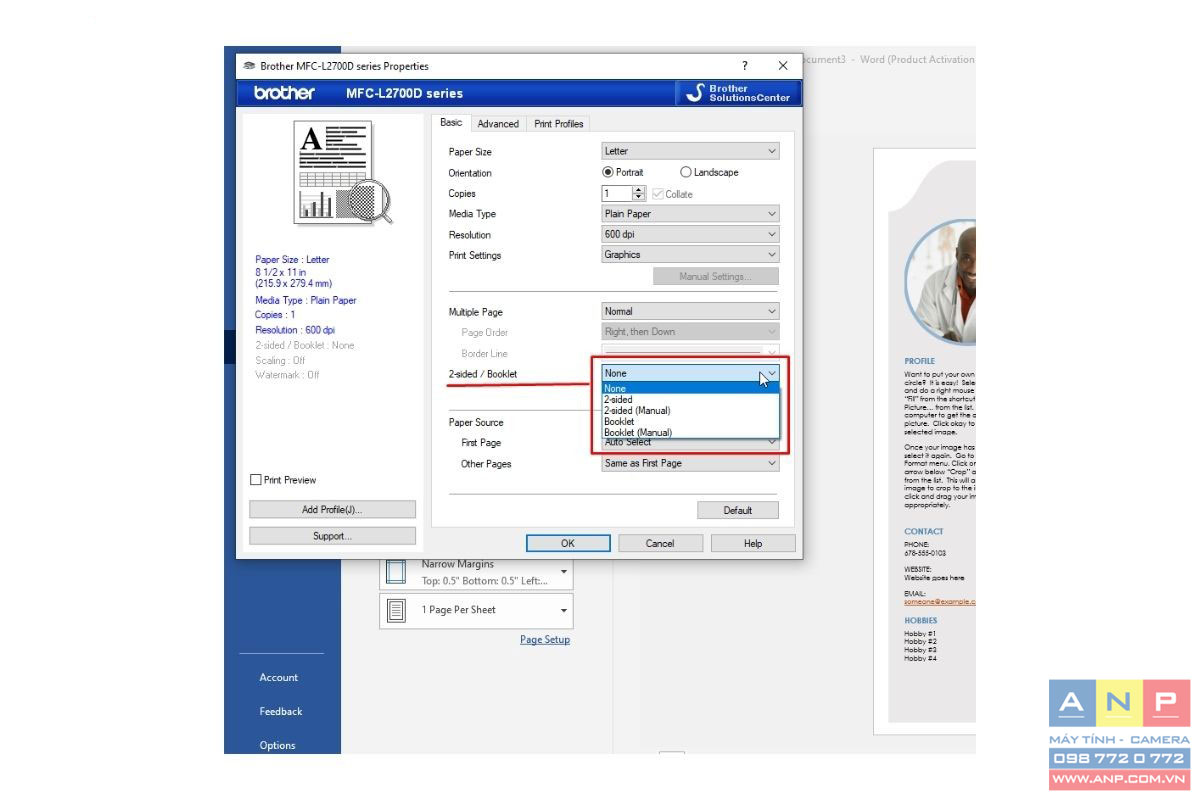Click the Support... button

(332, 536)
